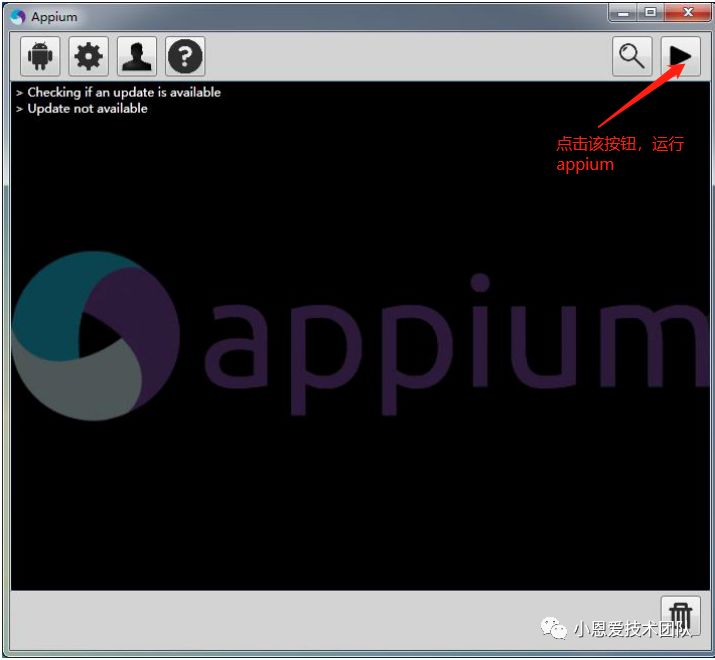This screenshot has height=660, width=715.
Task: Maximize the Appium window
Action: [x=651, y=13]
